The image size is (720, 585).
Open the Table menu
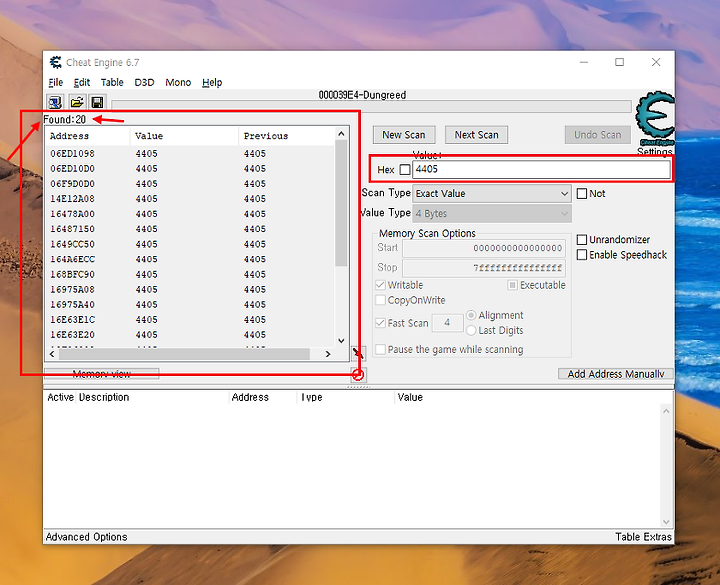[x=112, y=82]
